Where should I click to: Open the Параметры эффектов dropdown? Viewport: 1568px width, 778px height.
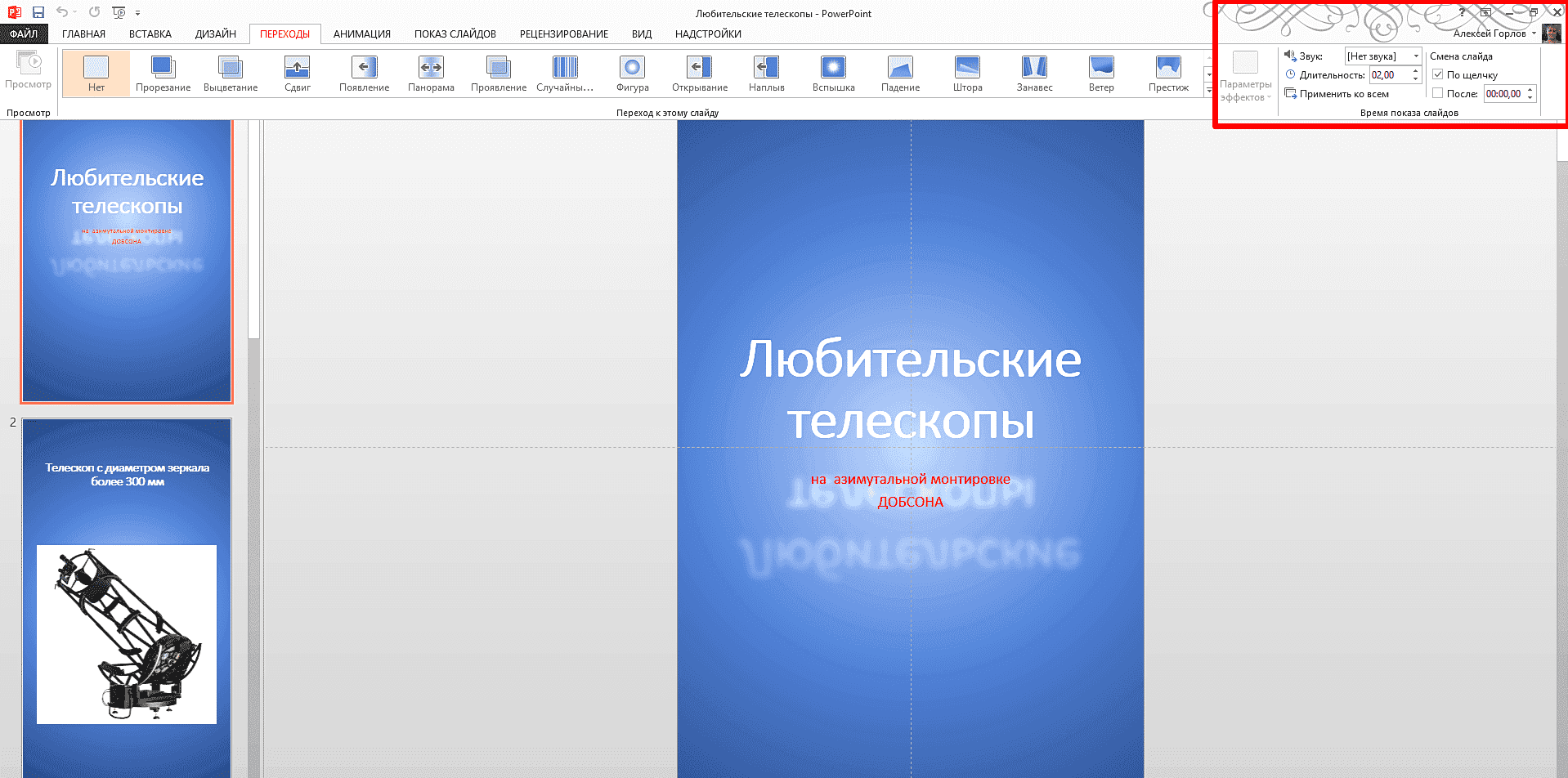(x=1245, y=78)
